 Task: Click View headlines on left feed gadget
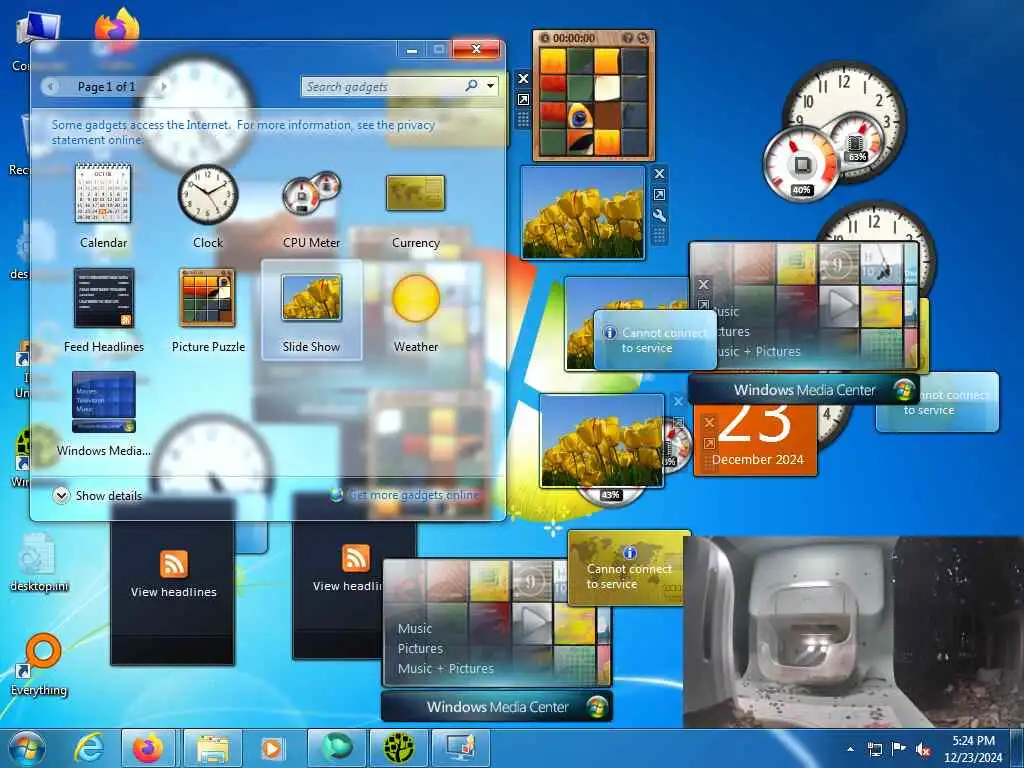click(x=173, y=592)
